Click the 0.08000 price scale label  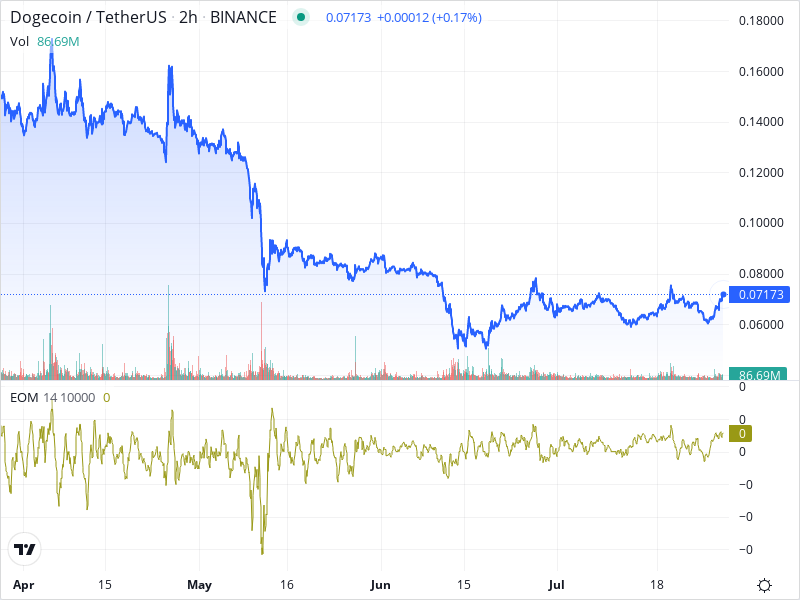pyautogui.click(x=761, y=273)
